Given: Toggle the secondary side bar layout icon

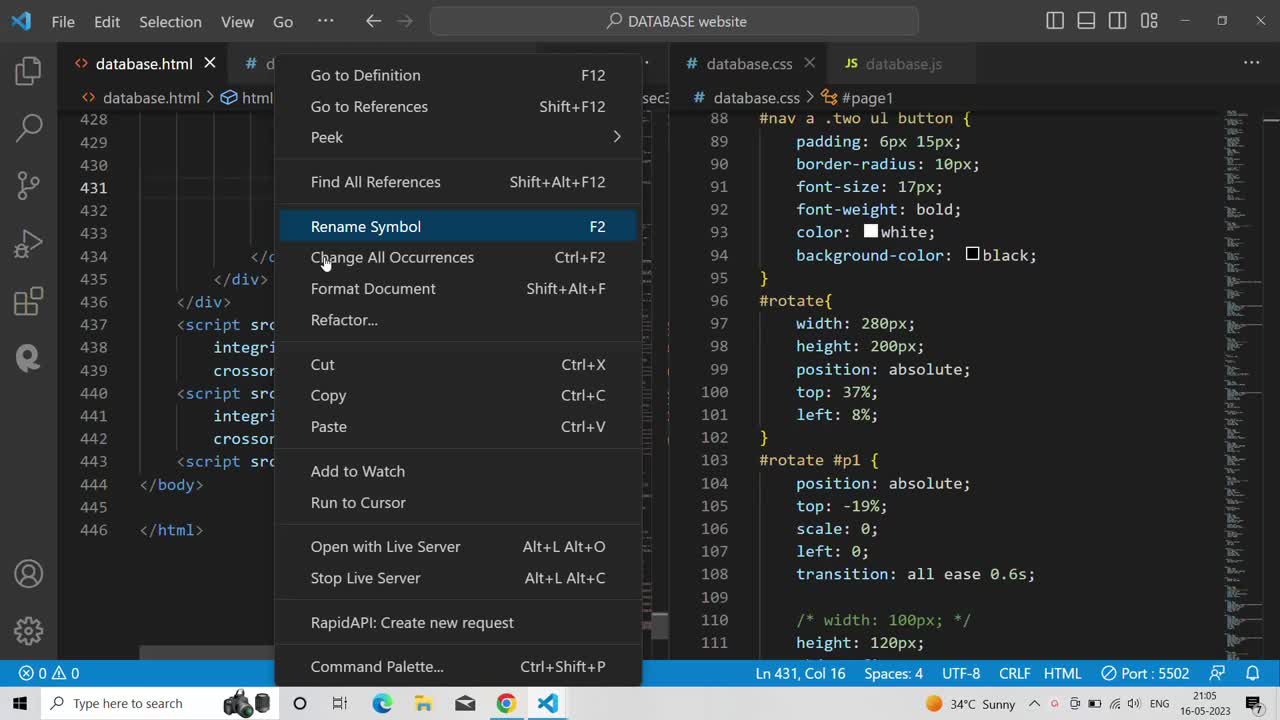Looking at the screenshot, I should point(1118,21).
